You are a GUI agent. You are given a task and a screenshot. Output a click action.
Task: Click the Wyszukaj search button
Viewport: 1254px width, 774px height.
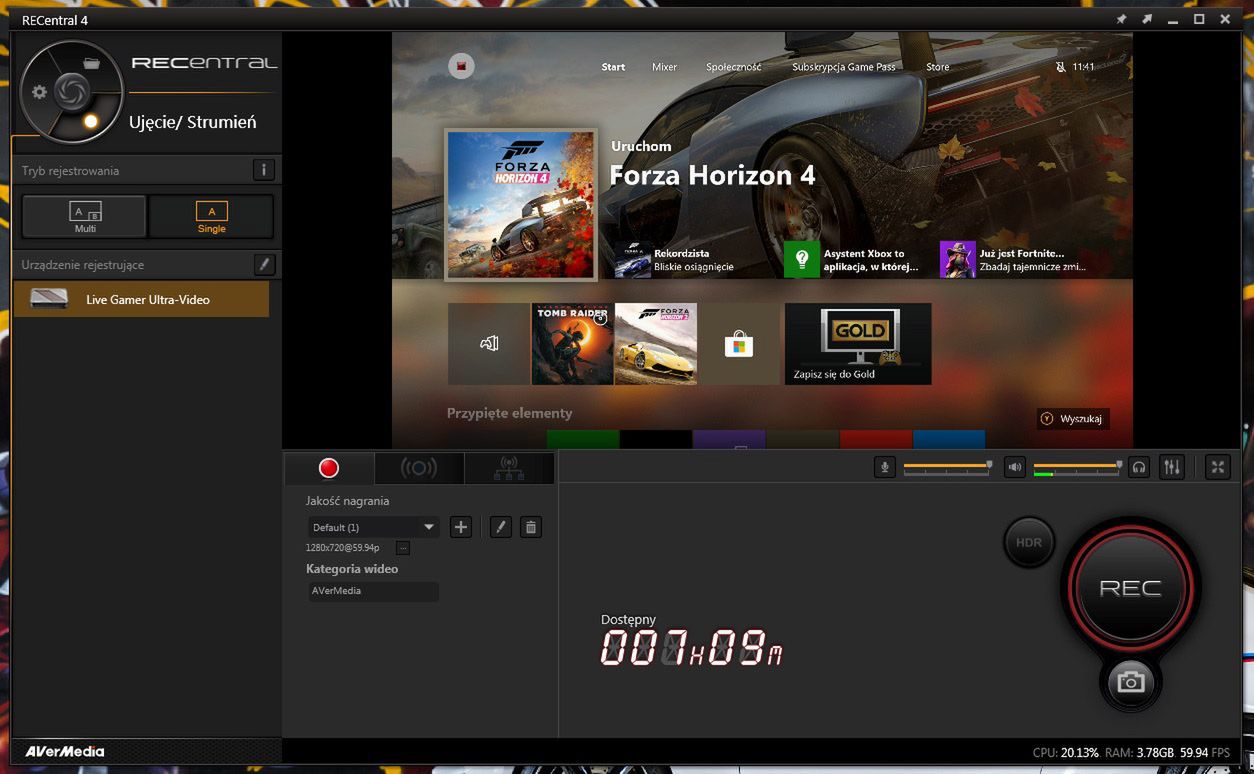1073,419
